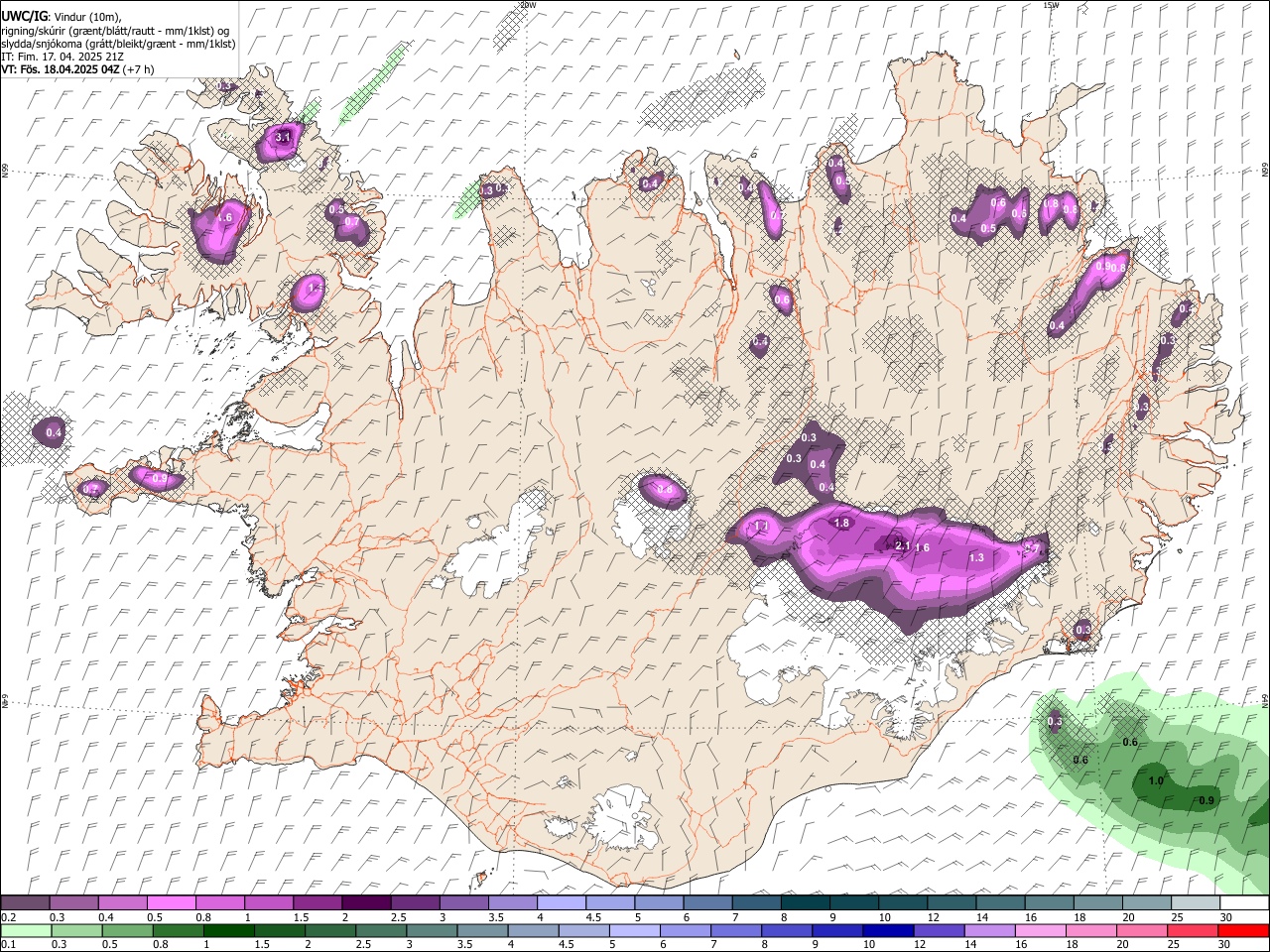Click the 0.1 pale green lower legend swatch
1270x952 pixels.
pos(26,931)
